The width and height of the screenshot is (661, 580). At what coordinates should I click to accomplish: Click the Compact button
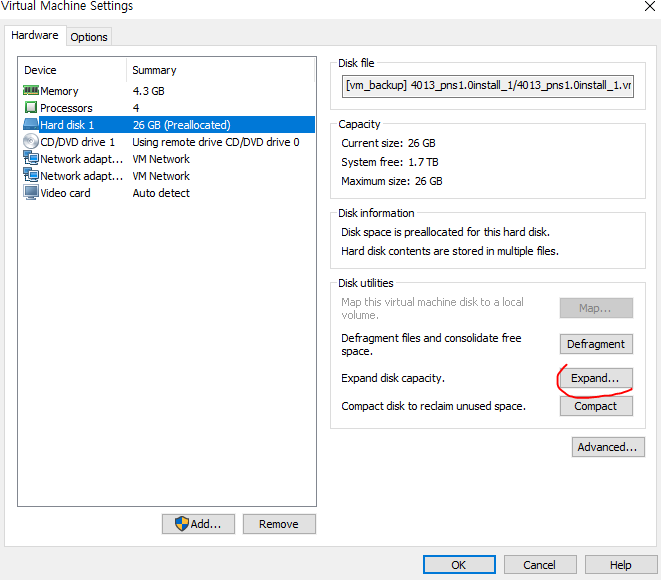pos(596,406)
